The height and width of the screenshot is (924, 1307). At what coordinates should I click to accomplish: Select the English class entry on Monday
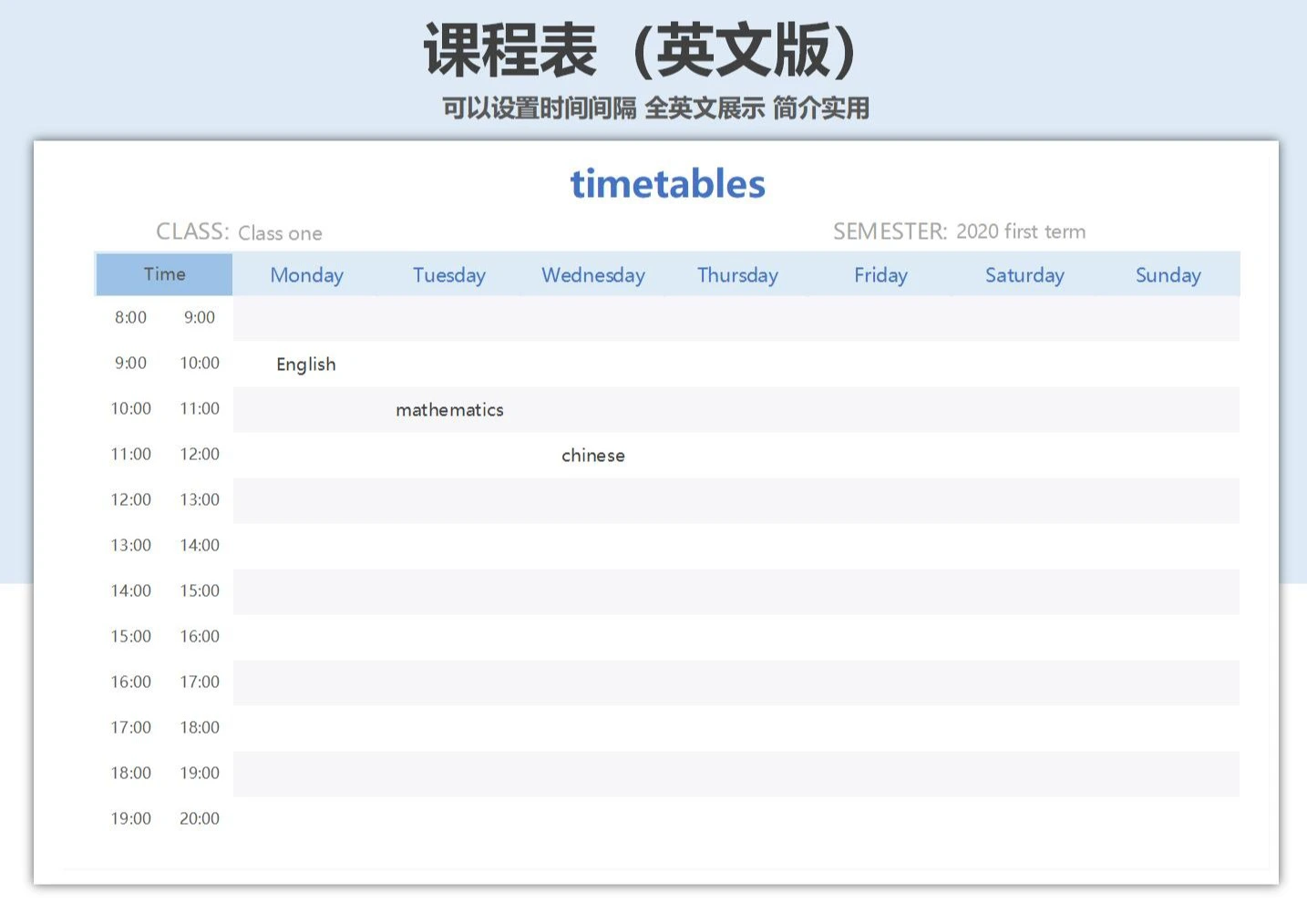click(306, 364)
